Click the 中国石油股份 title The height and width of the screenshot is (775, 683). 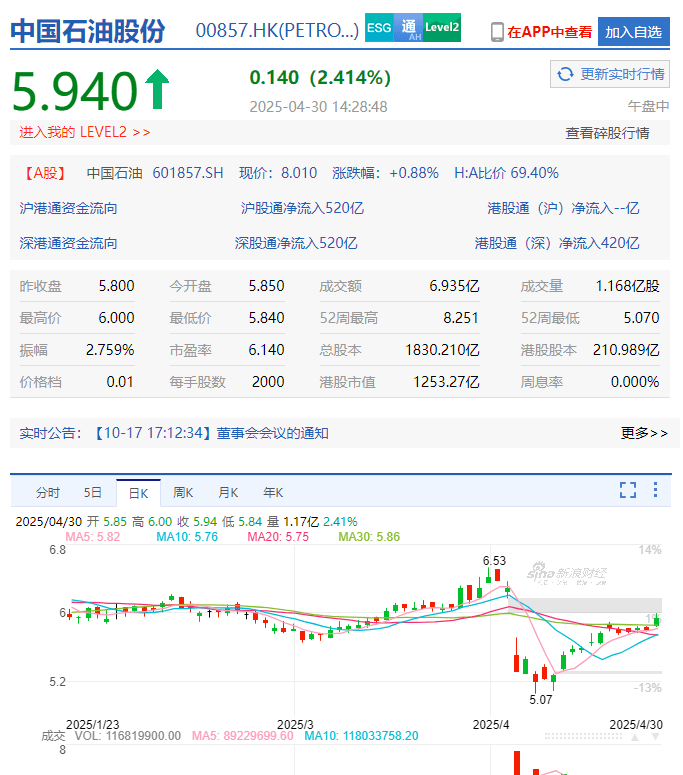pos(88,31)
